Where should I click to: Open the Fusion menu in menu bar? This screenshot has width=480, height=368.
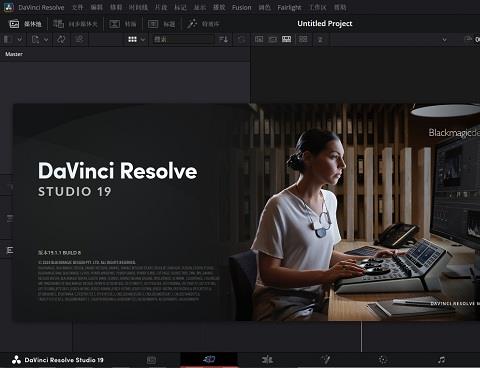pyautogui.click(x=242, y=7)
